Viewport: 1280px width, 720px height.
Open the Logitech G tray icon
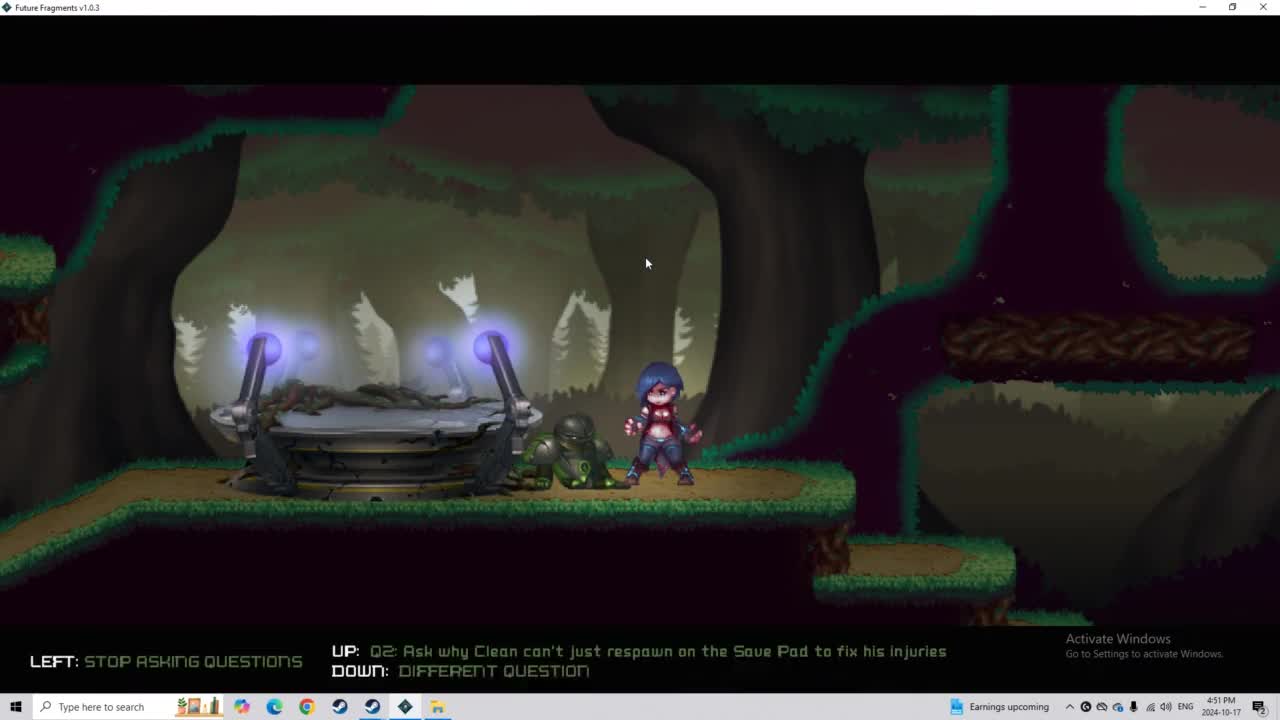pos(1086,707)
